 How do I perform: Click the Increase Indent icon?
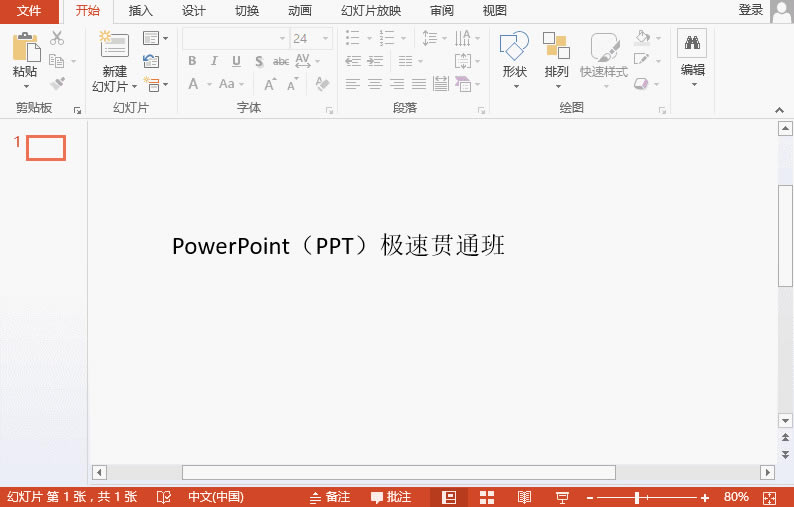coord(375,61)
